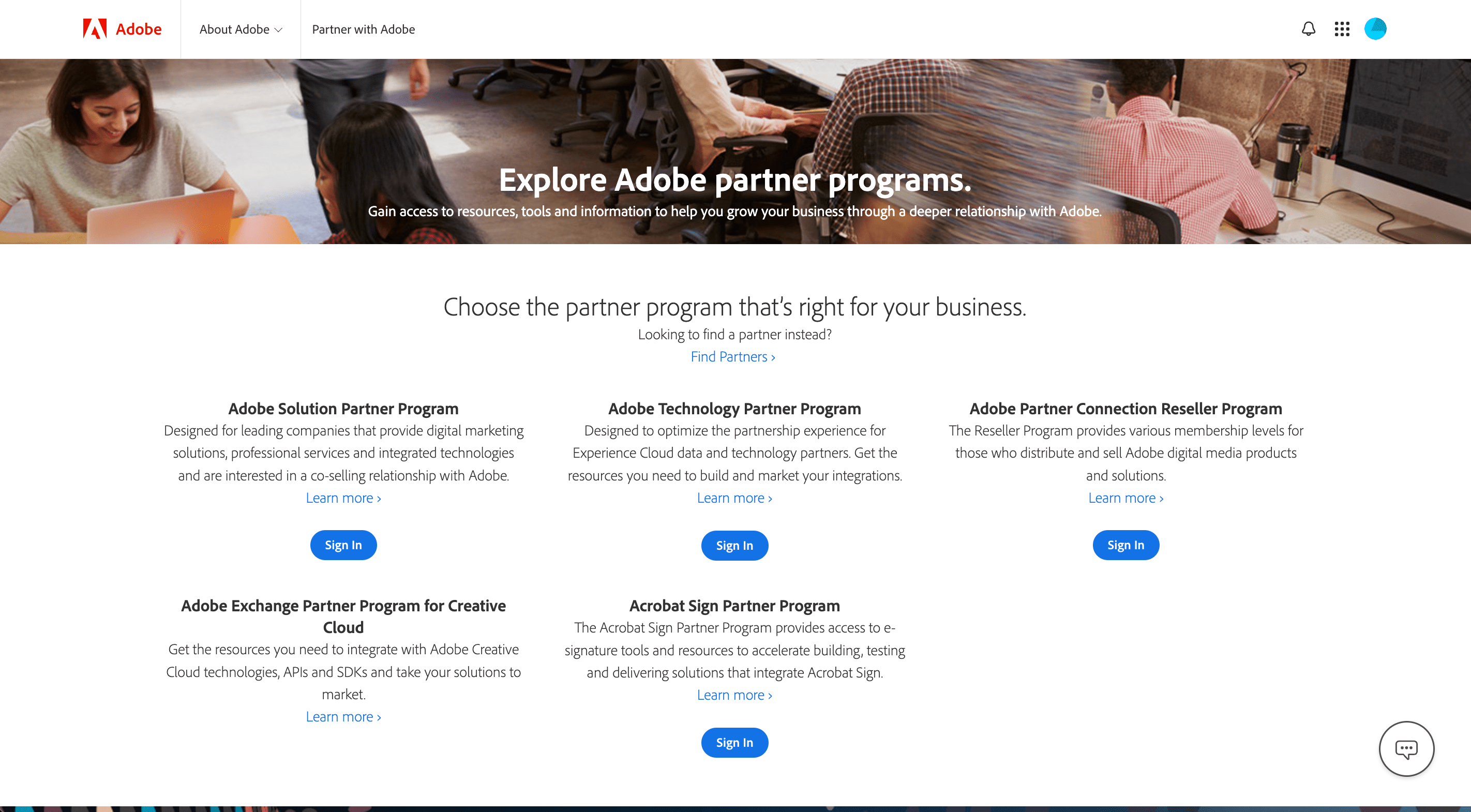Click the Adobe wordmark text
The height and width of the screenshot is (812, 1471).
point(139,29)
